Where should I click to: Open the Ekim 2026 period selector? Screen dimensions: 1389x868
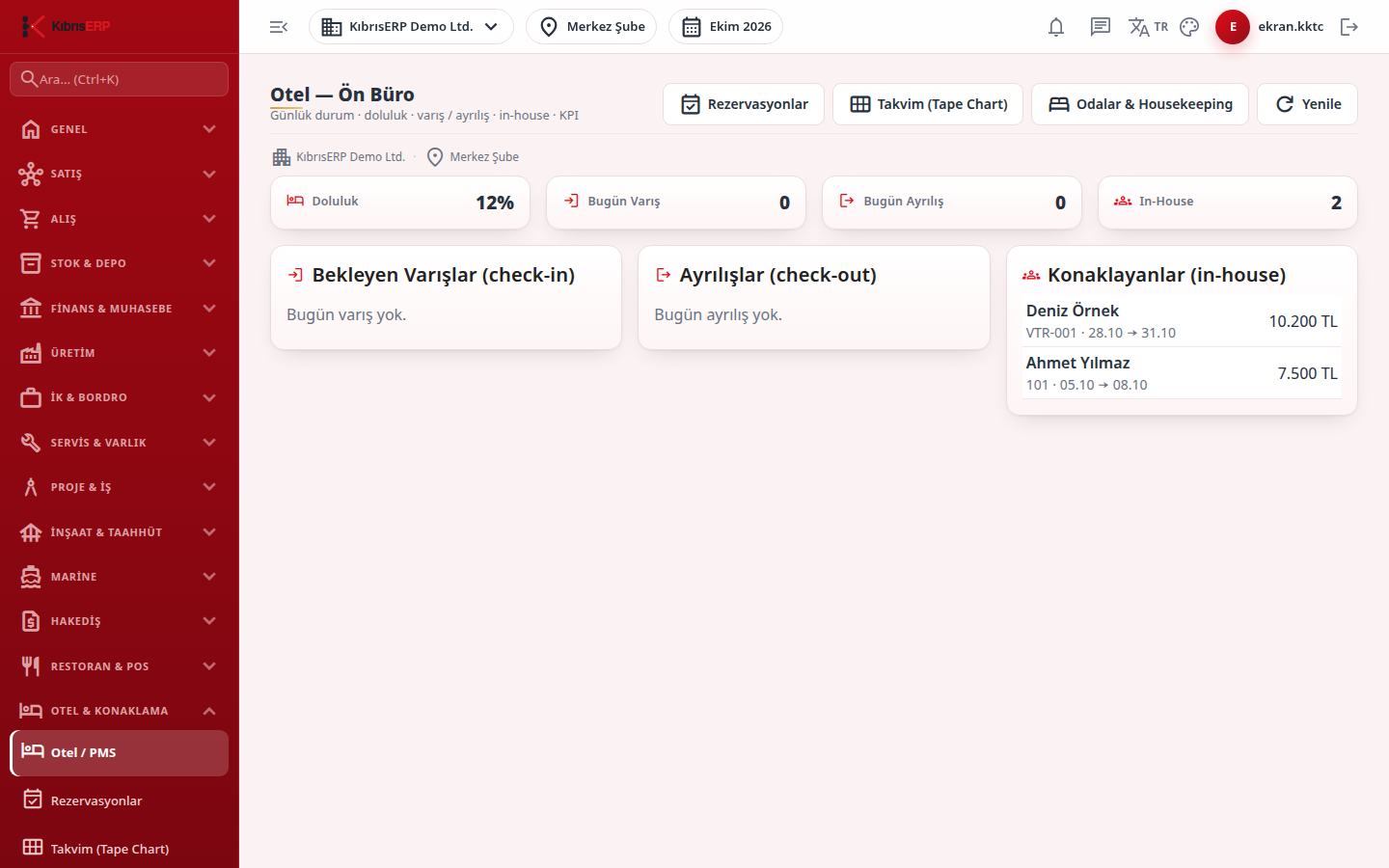point(725,27)
